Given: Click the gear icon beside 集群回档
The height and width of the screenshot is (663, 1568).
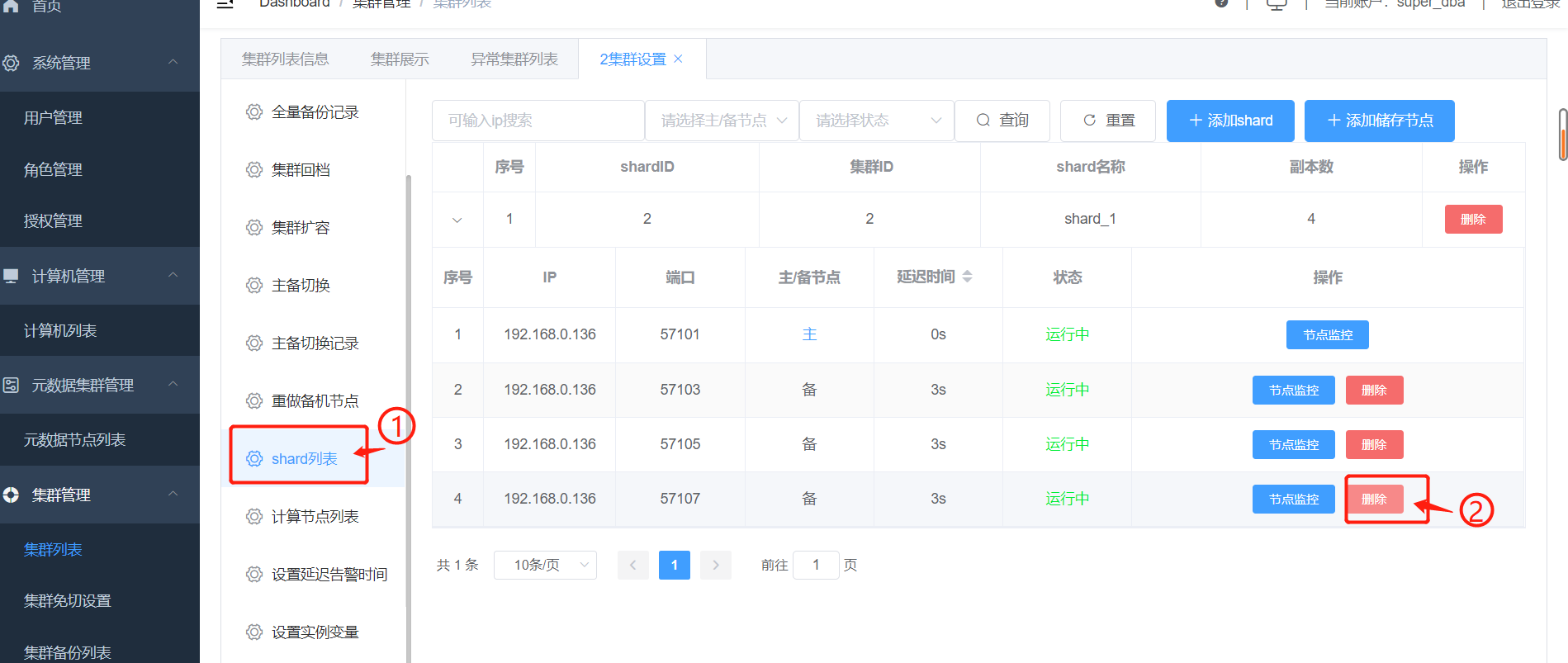Looking at the screenshot, I should tap(254, 170).
